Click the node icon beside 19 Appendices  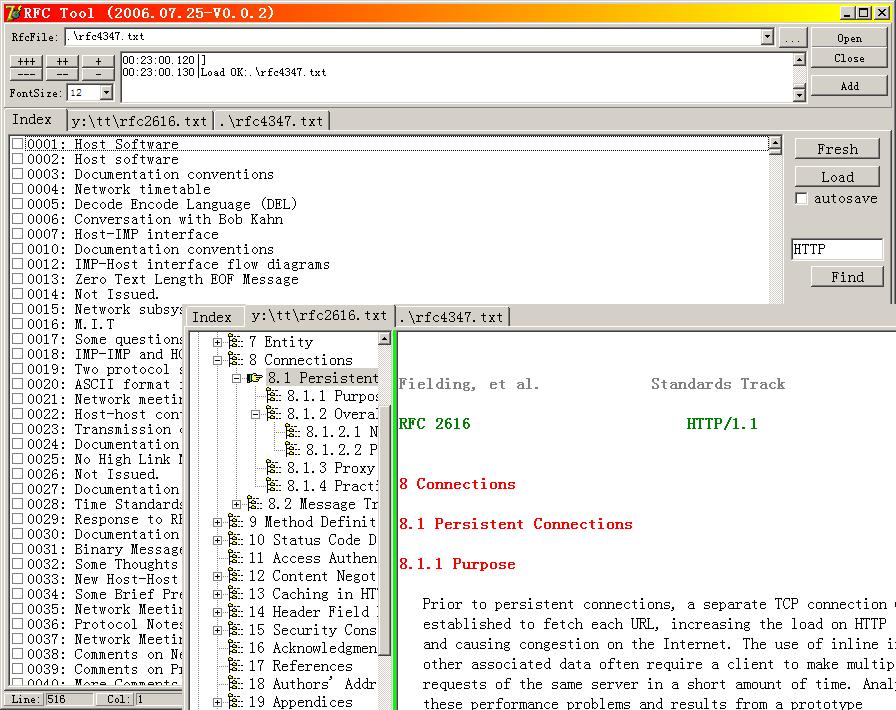235,702
